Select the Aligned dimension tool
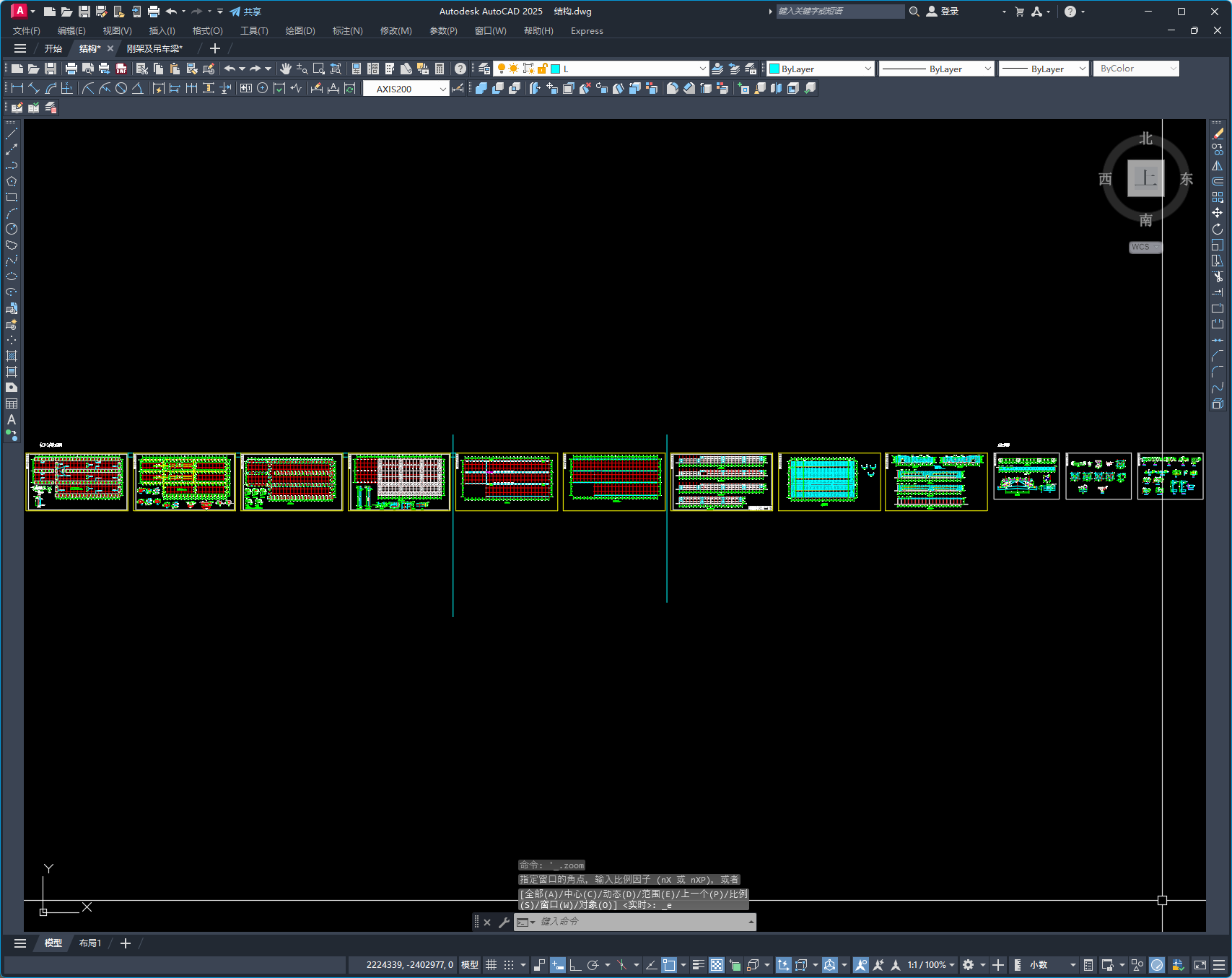This screenshot has width=1232, height=978. 34,88
